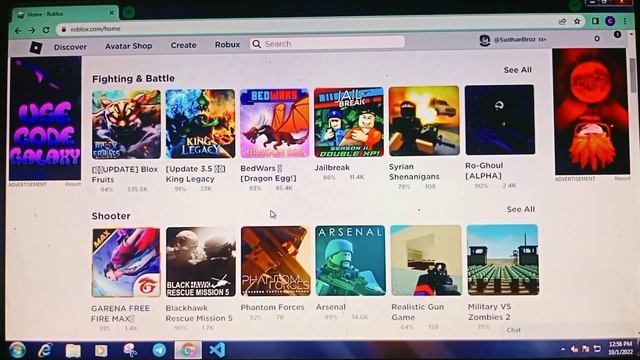Open Chrome profile avatar icon
This screenshot has height=360, width=640.
coord(610,21)
